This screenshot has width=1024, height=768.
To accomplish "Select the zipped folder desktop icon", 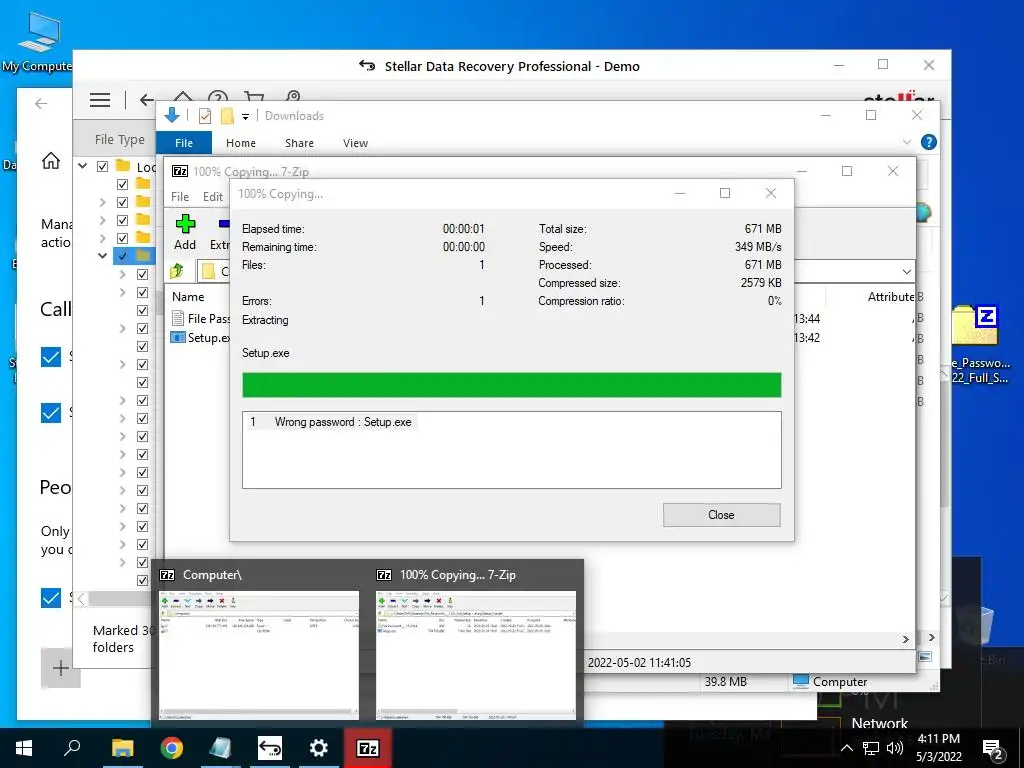I will point(976,325).
